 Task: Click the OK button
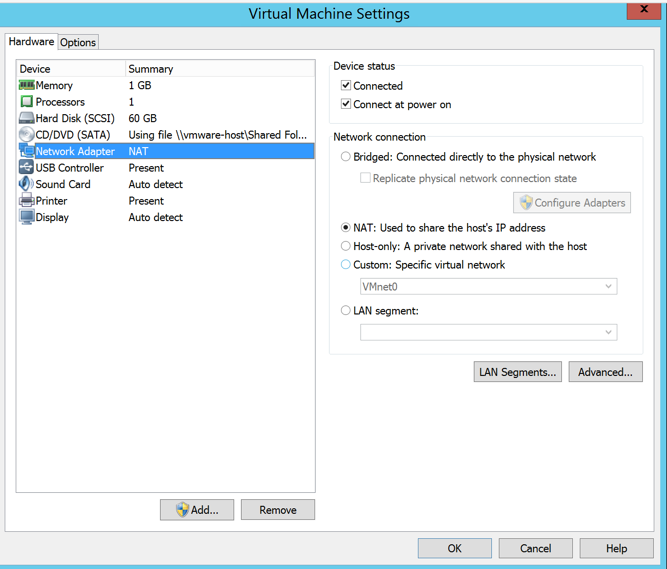(454, 548)
